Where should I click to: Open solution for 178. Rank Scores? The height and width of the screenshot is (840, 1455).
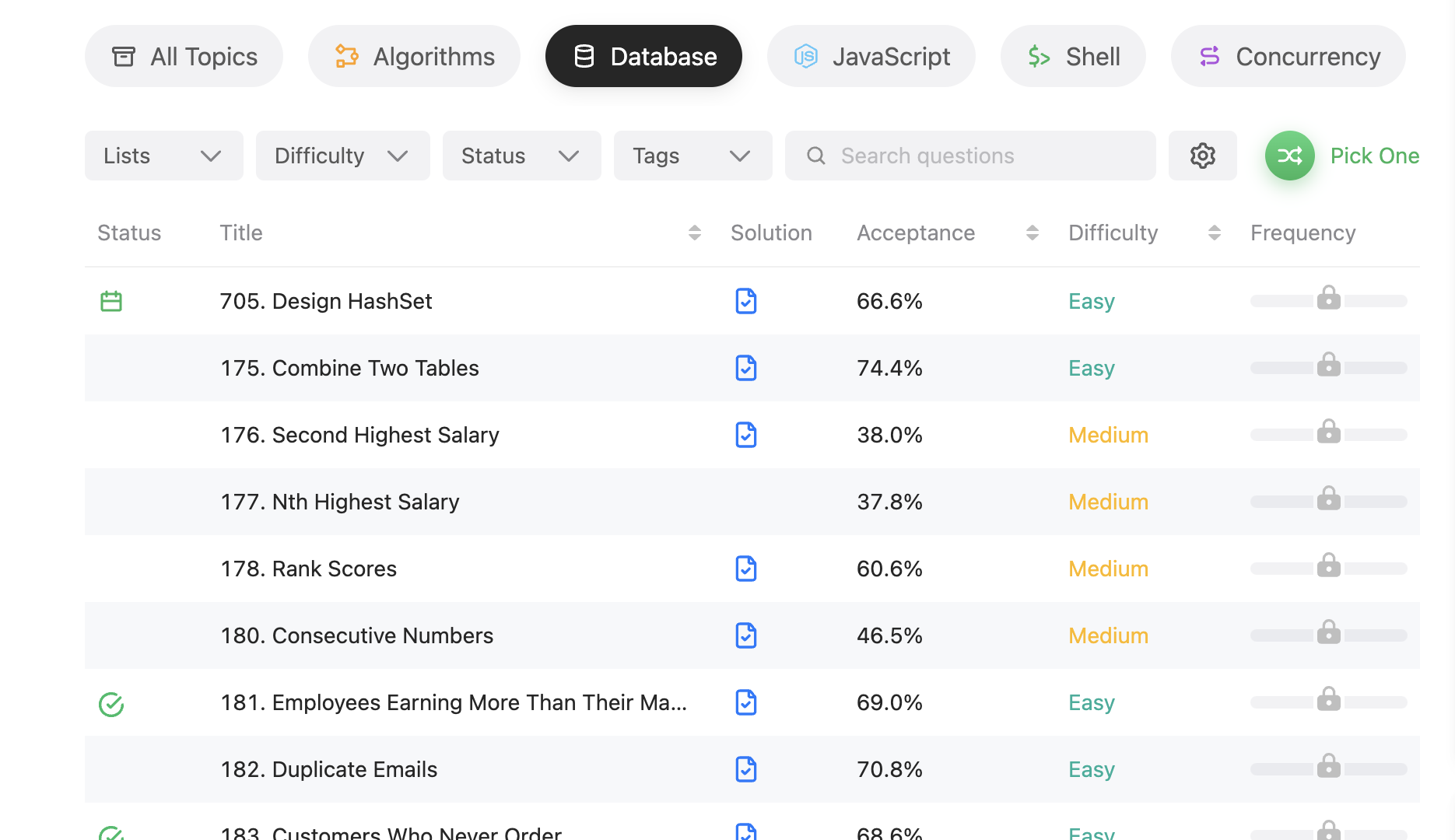pos(745,569)
